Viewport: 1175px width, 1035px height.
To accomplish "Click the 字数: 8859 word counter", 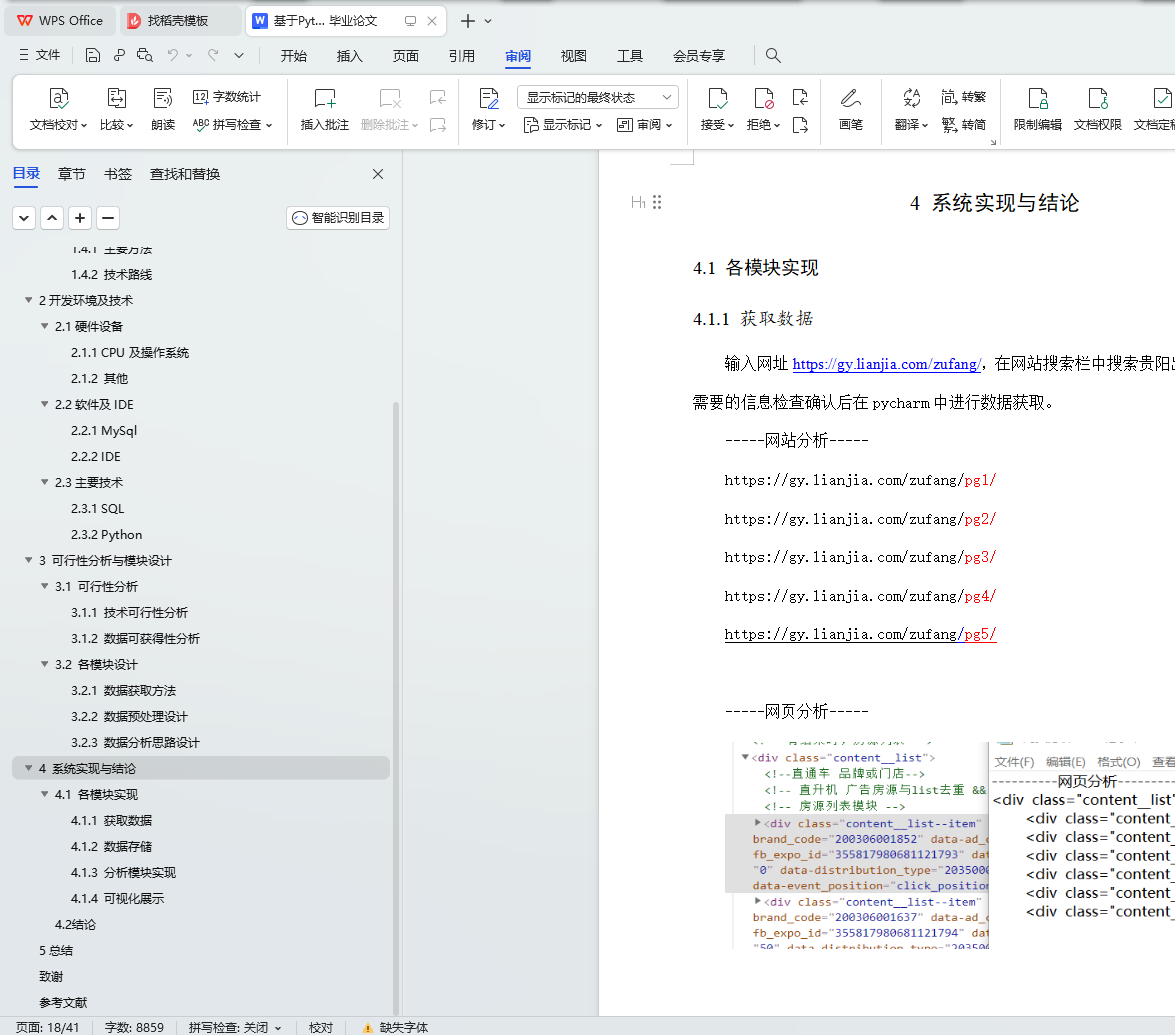I will pyautogui.click(x=134, y=1028).
